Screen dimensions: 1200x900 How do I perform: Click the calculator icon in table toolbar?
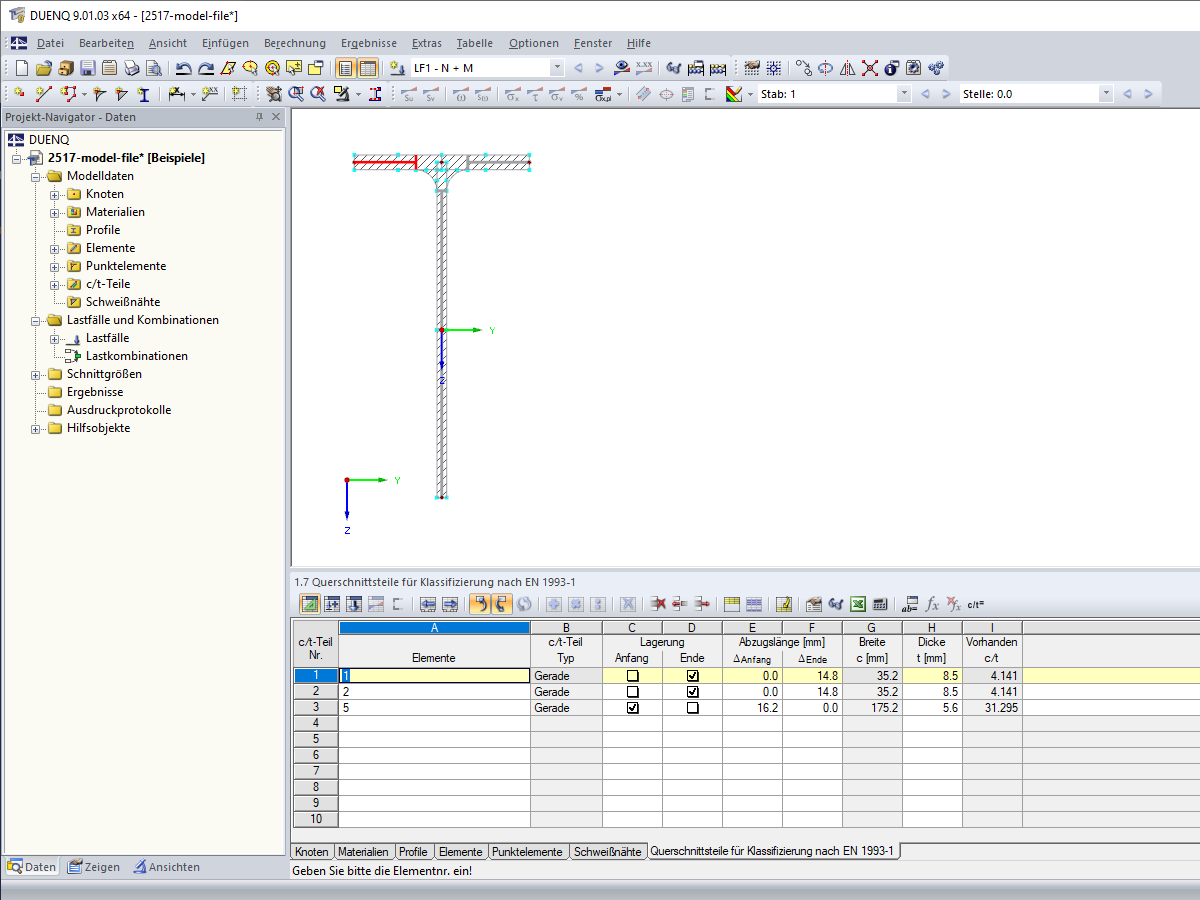[x=879, y=604]
